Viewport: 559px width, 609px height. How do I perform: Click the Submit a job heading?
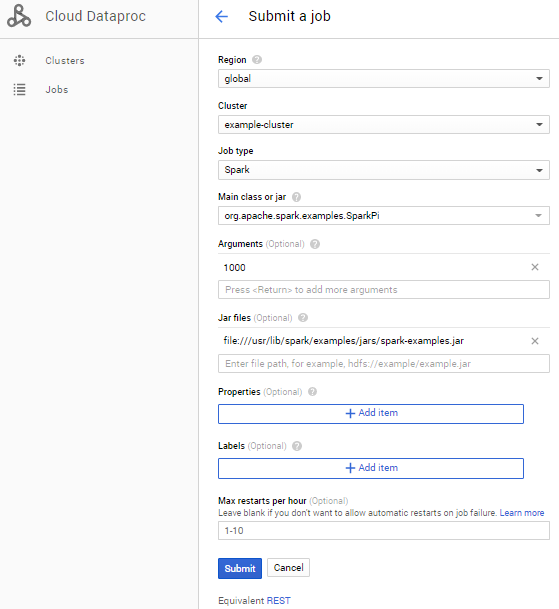[x=289, y=16]
